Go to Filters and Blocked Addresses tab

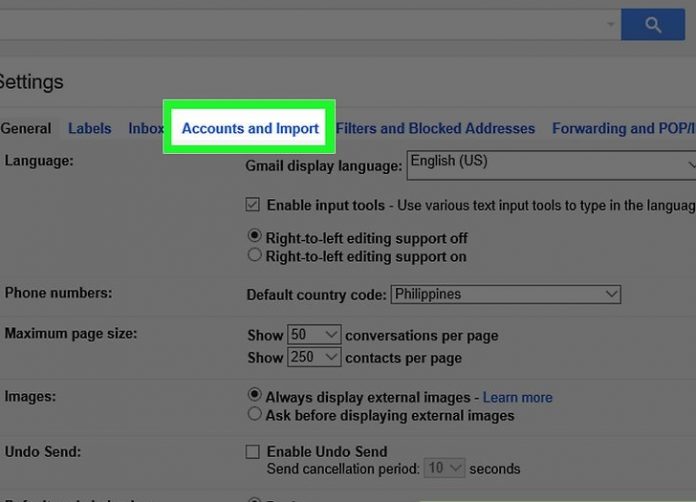pos(435,128)
